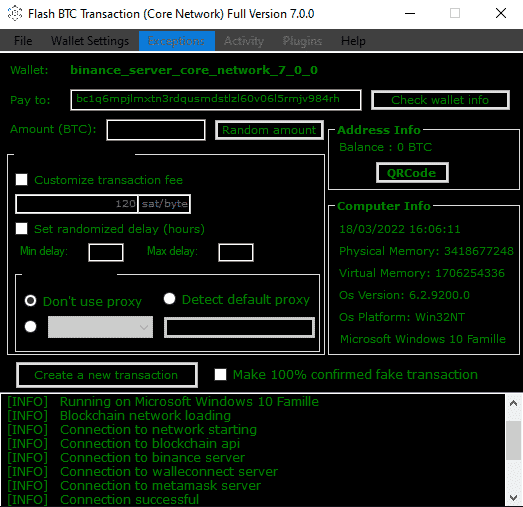Screen dimensions: 523x507
Task: Click the Virtual Memory: 1706254336 line
Action: [422, 273]
